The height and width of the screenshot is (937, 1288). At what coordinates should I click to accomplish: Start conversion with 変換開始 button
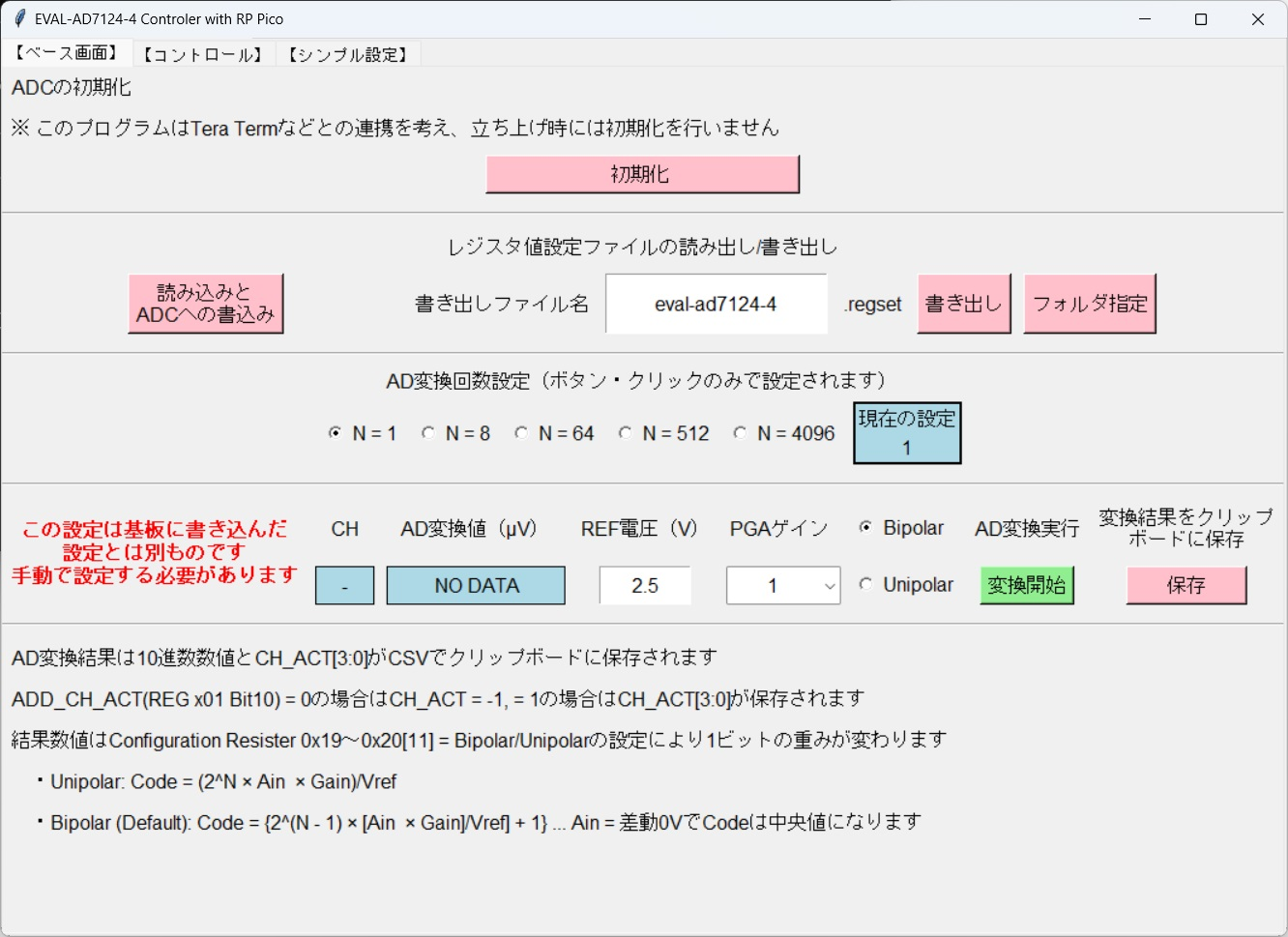pyautogui.click(x=1026, y=586)
